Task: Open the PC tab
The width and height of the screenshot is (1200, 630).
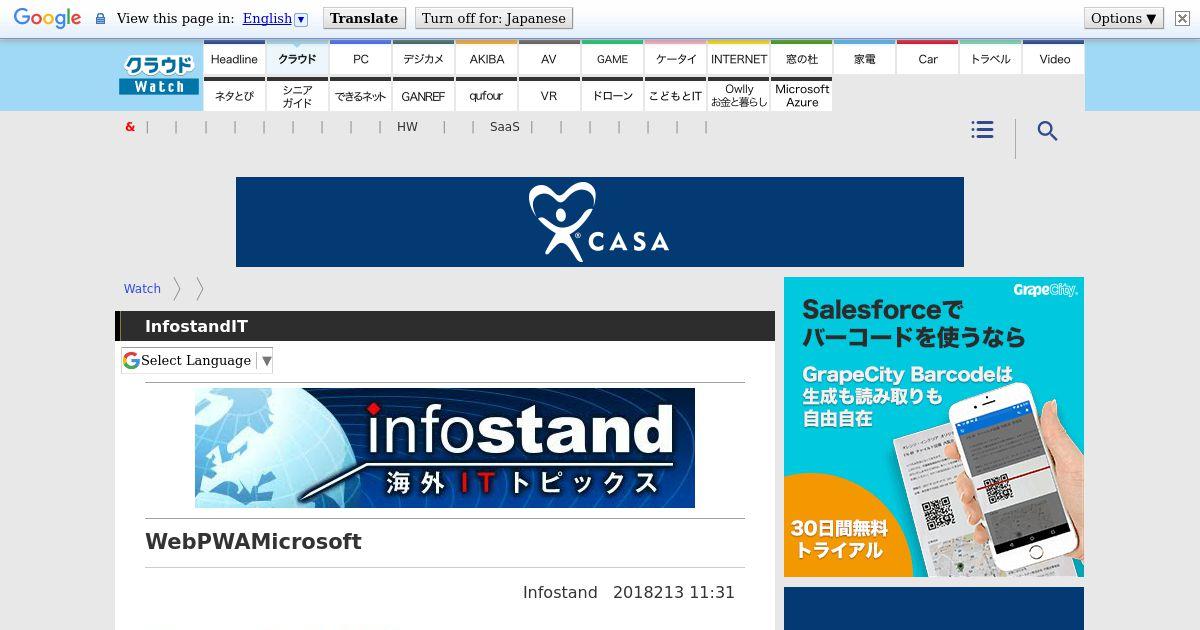Action: [361, 59]
